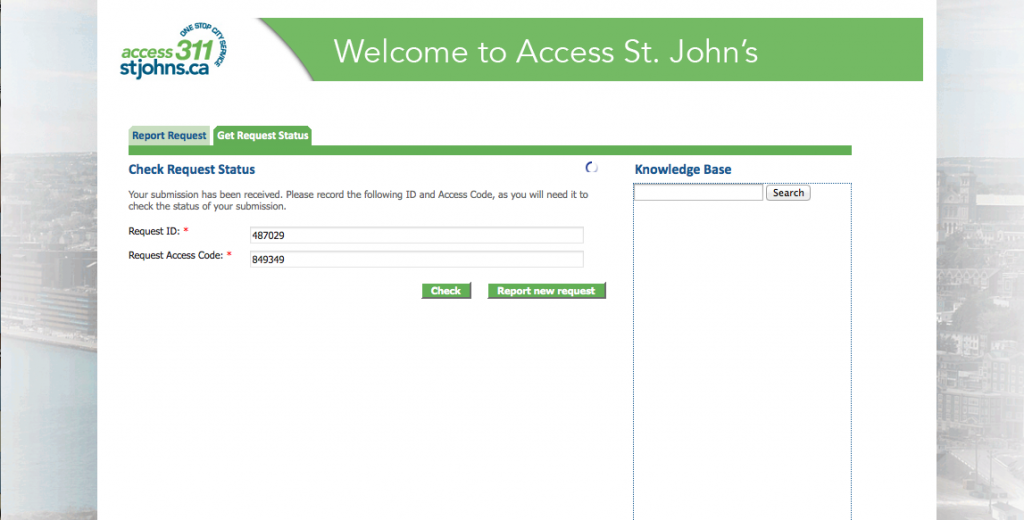Viewport: 1024px width, 520px height.
Task: Click the Check Request Status heading
Action: (192, 170)
